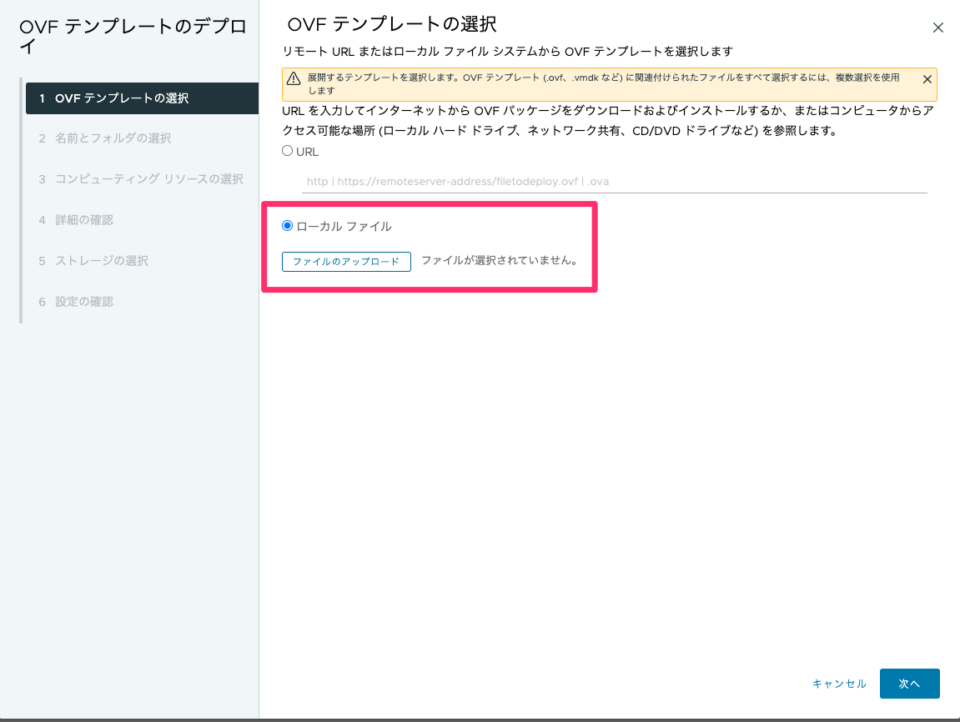Click the ファイルのアップロード button
Screen dimensions: 960x722
tap(346, 261)
